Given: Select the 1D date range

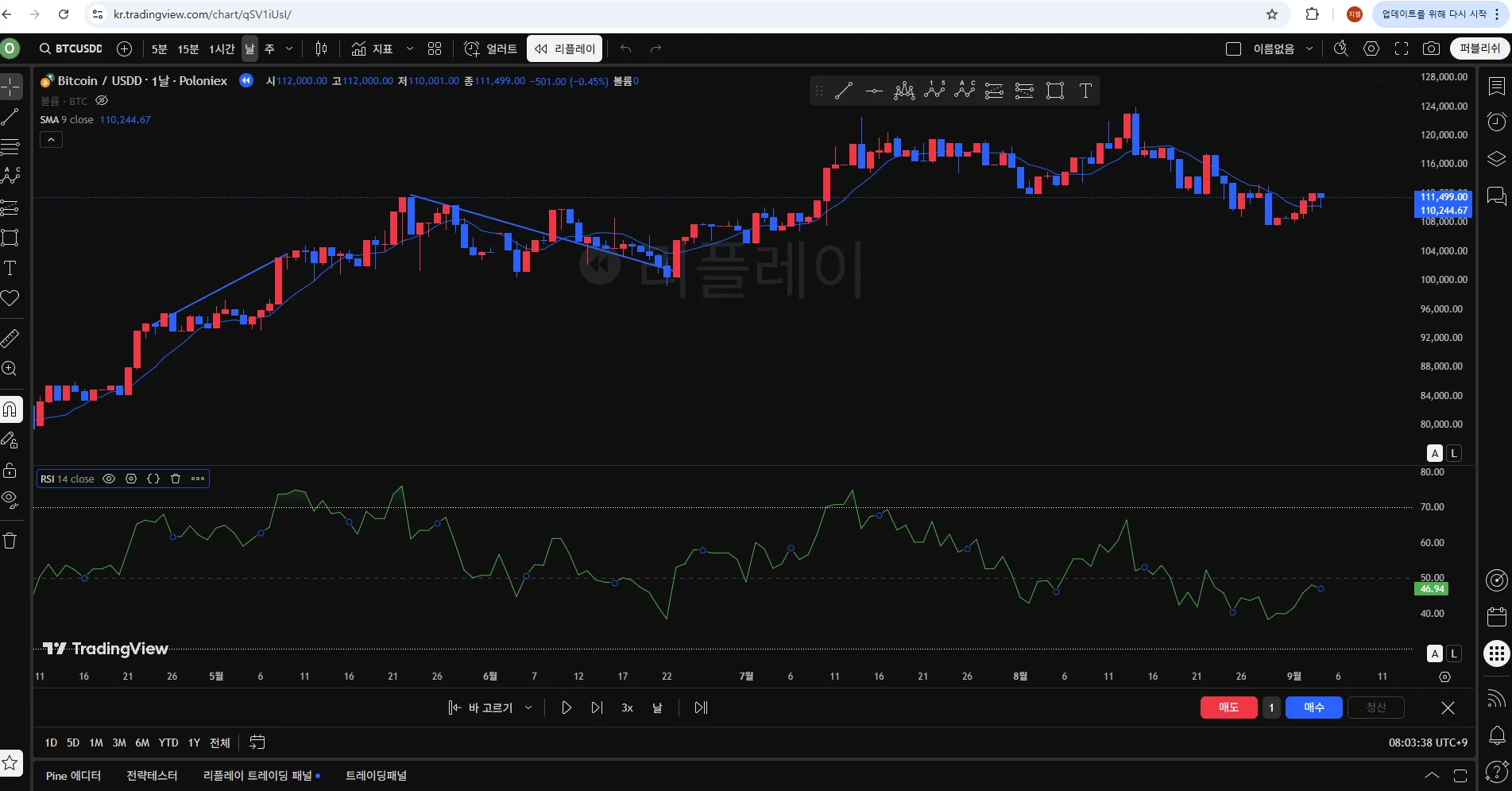Looking at the screenshot, I should tap(51, 743).
